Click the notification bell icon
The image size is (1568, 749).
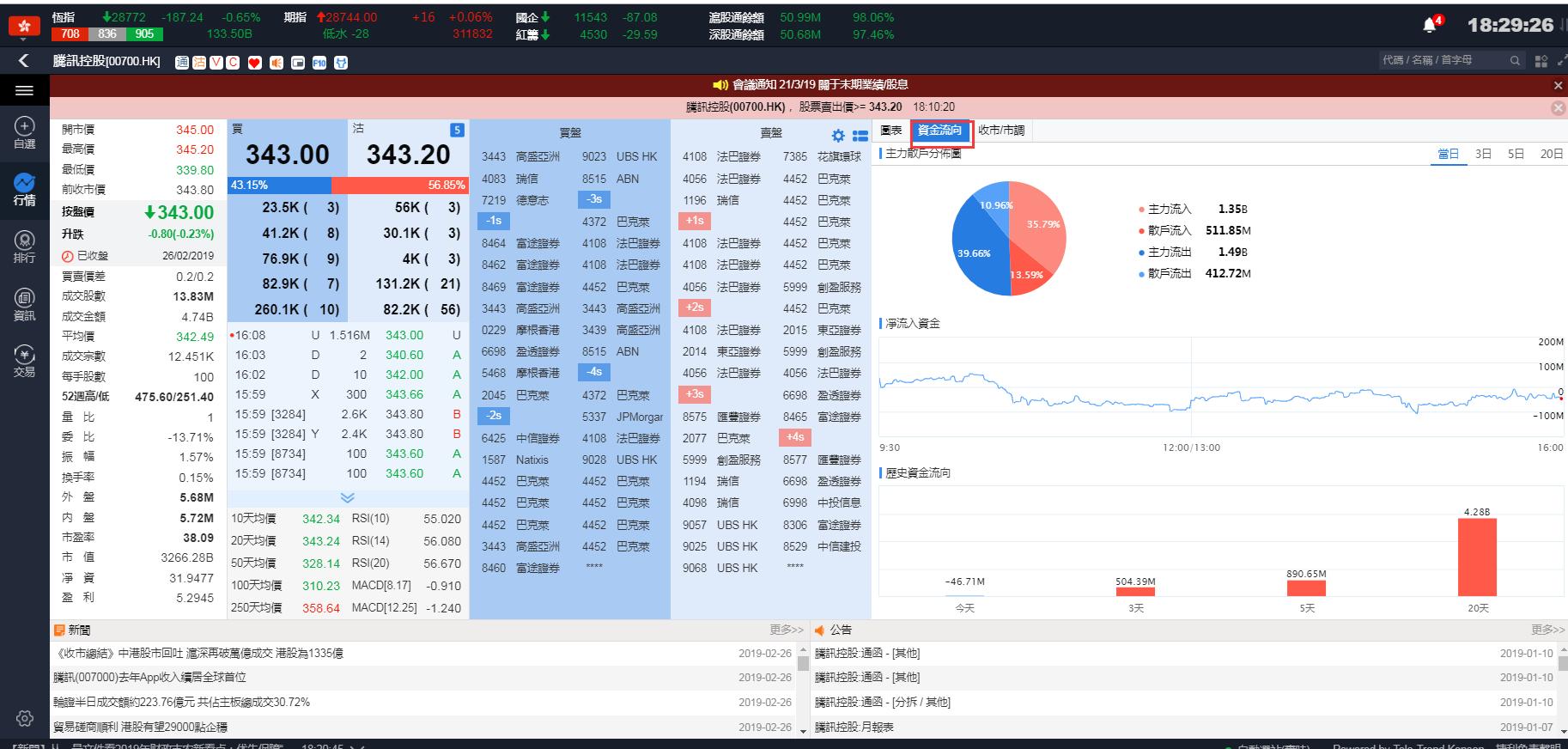pos(1431,25)
